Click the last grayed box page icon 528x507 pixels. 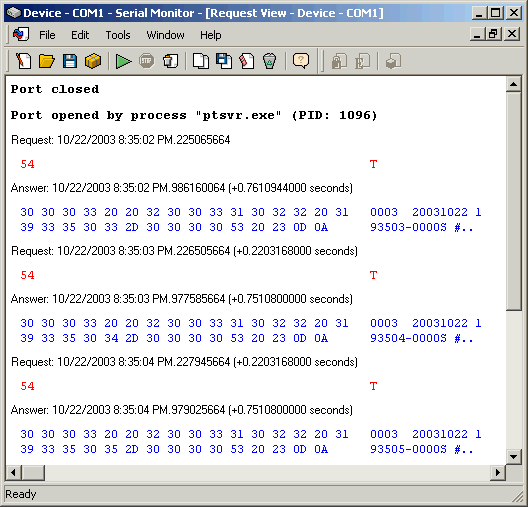point(393,61)
